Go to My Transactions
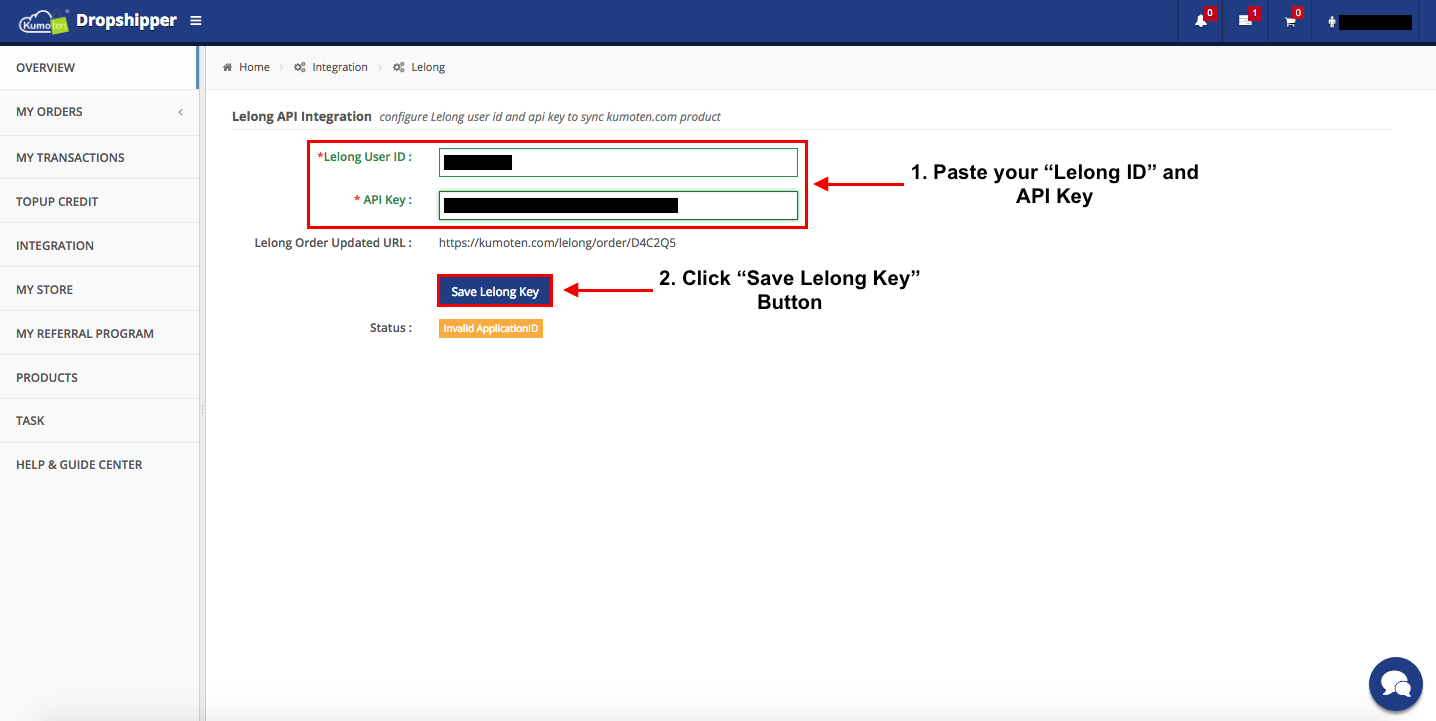Image resolution: width=1436 pixels, height=721 pixels. [x=99, y=157]
